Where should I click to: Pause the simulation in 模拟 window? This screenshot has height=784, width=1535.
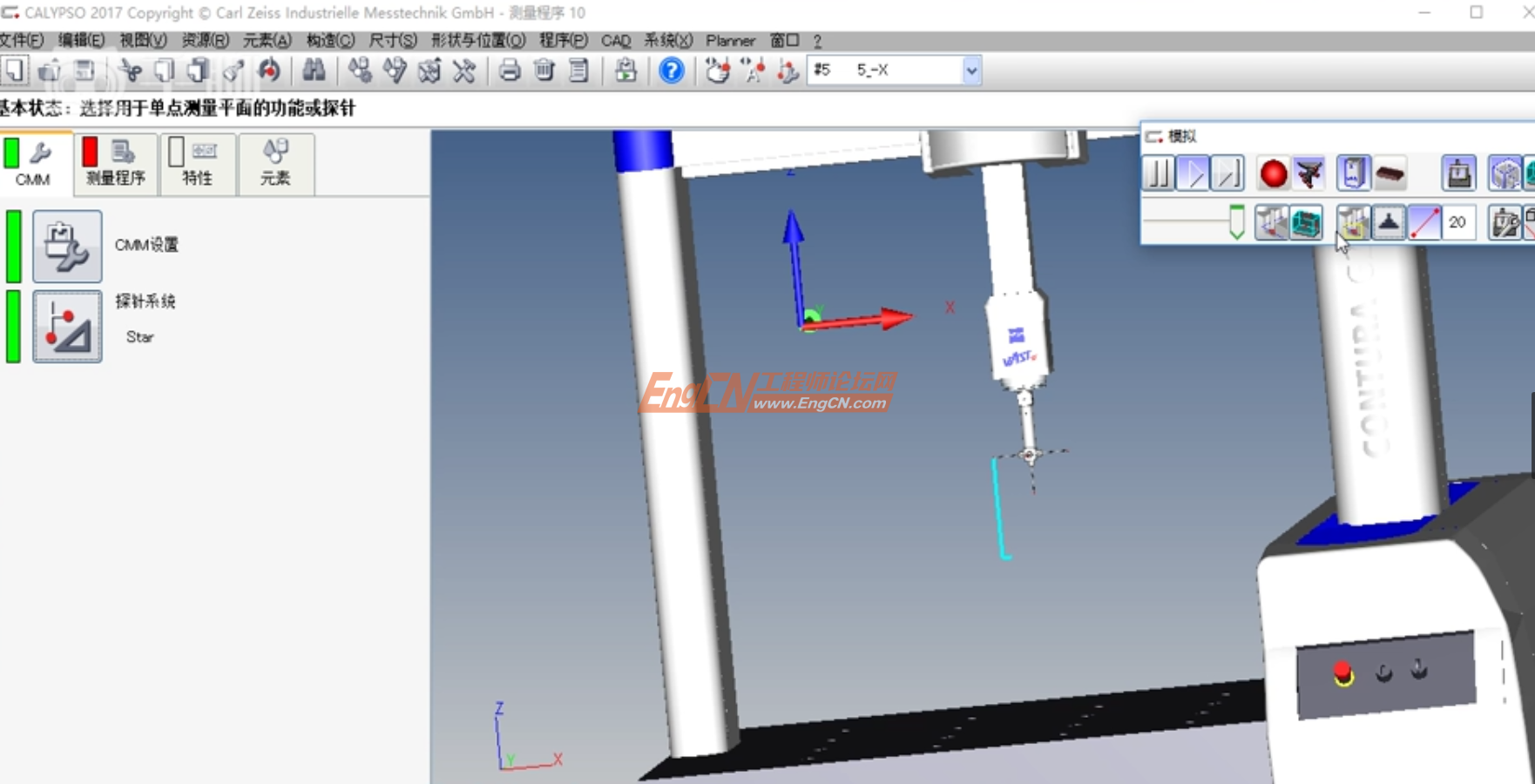coord(1159,173)
